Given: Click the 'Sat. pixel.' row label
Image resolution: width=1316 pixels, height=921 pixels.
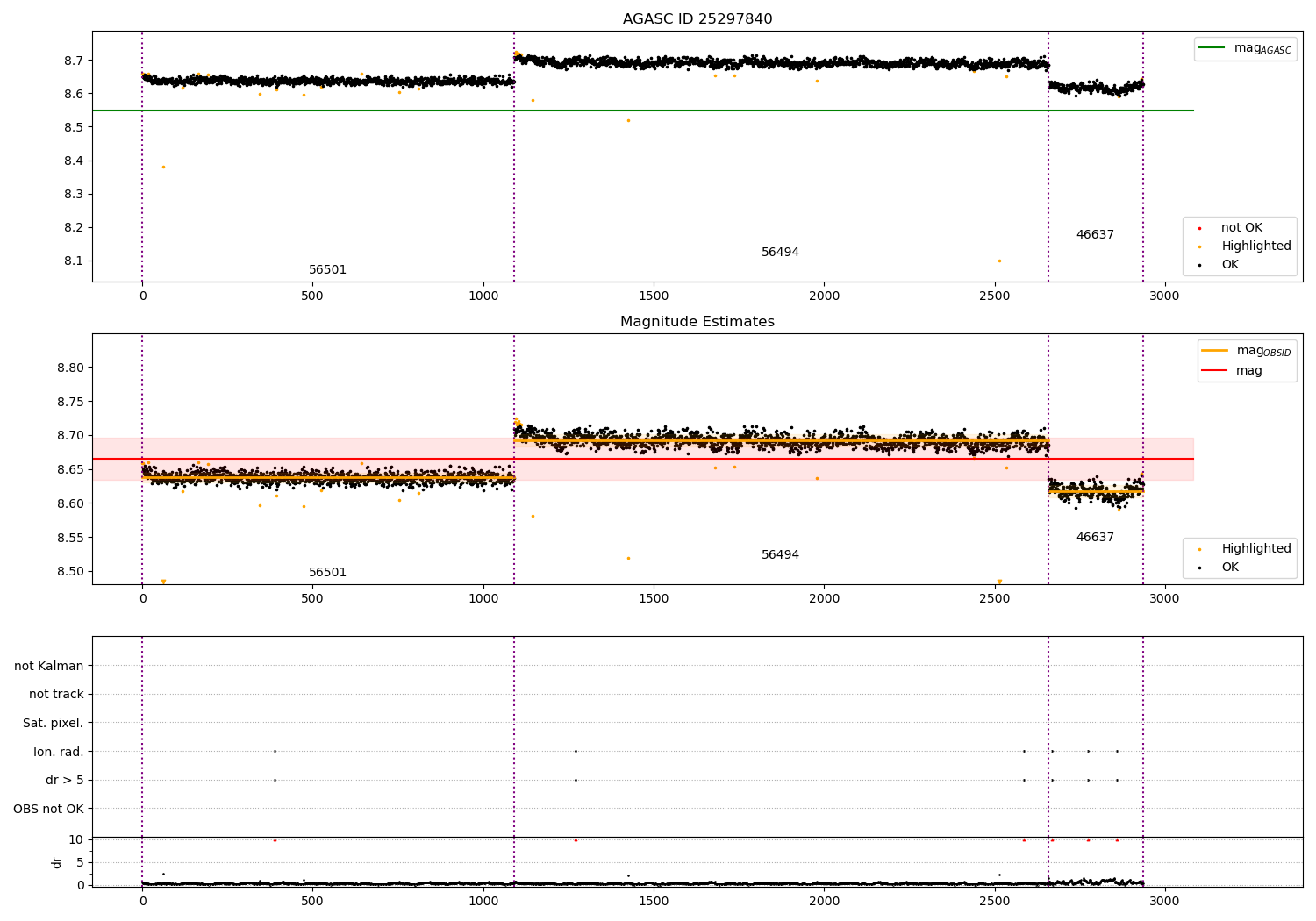Looking at the screenshot, I should 54,724.
